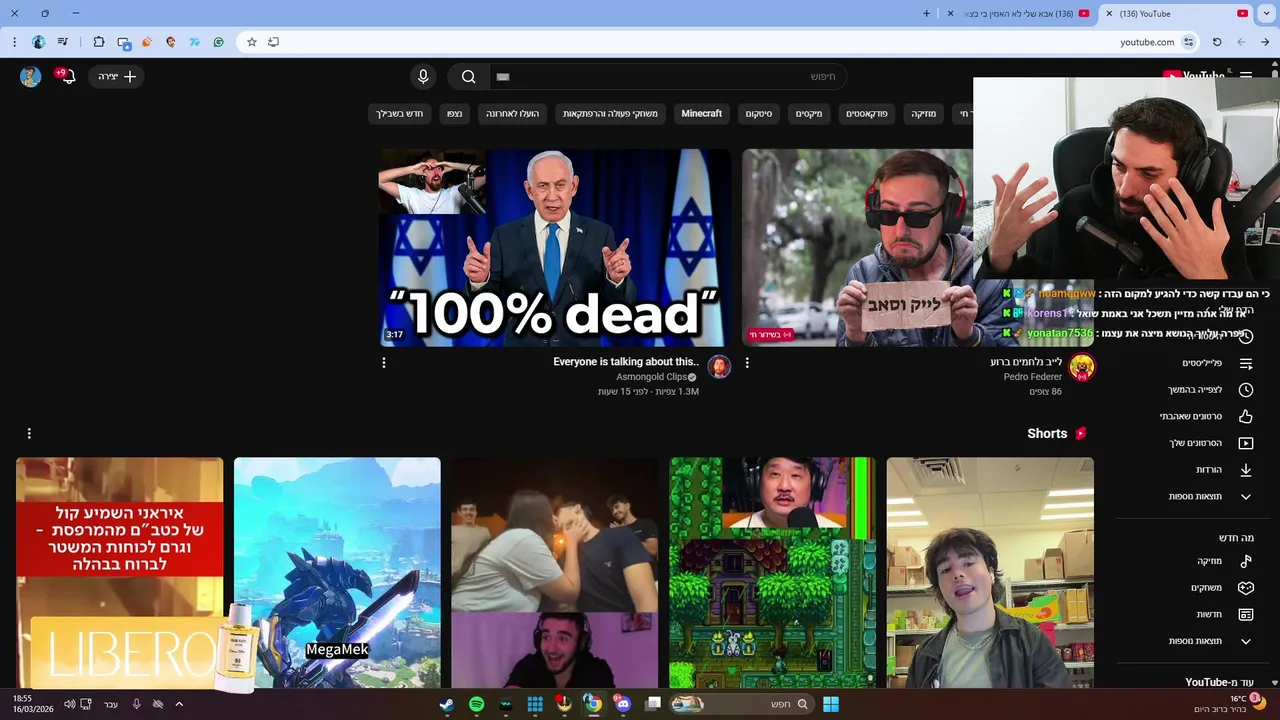The width and height of the screenshot is (1280, 720).
Task: Switch the keyboard input language indicator
Action: point(111,704)
